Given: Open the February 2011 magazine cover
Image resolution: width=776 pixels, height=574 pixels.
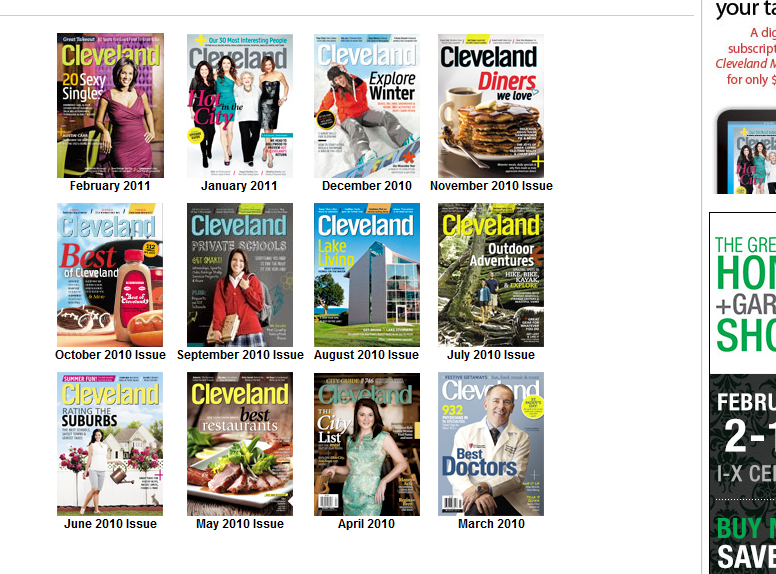Looking at the screenshot, I should click(110, 106).
